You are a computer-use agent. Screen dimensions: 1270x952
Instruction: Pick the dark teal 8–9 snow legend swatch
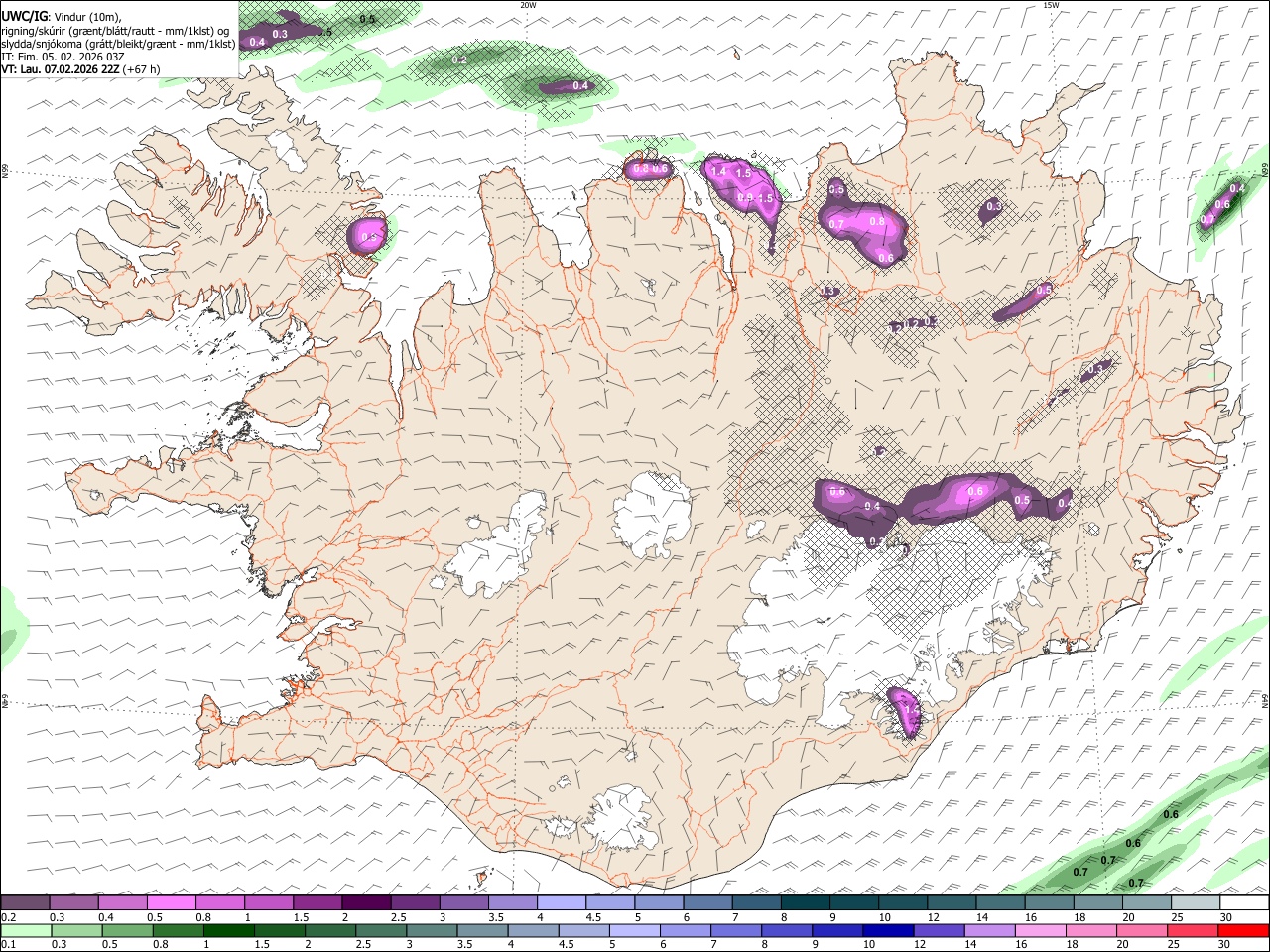[x=805, y=903]
